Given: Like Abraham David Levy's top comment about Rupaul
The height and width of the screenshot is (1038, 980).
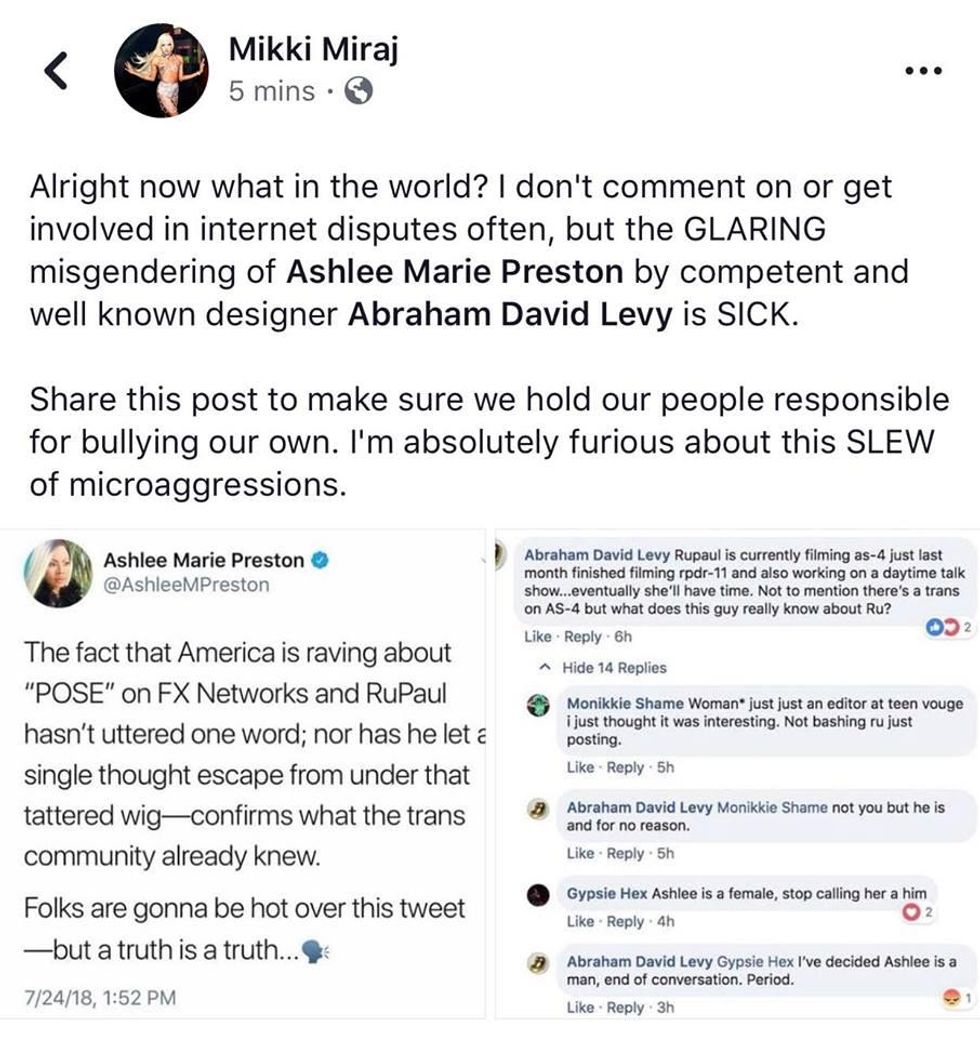Looking at the screenshot, I should (x=538, y=637).
